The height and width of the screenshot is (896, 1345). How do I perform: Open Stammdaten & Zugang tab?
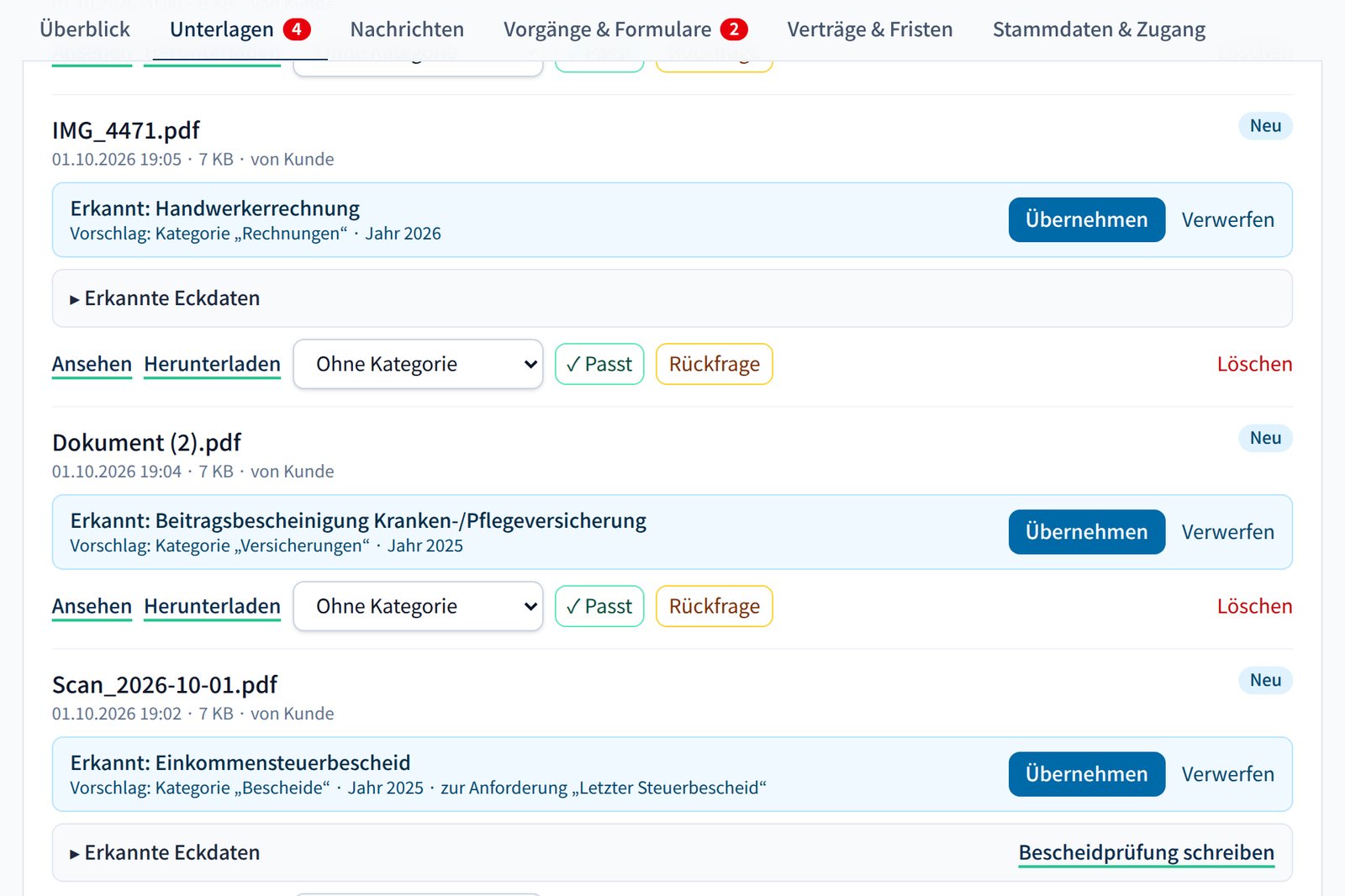point(1099,29)
